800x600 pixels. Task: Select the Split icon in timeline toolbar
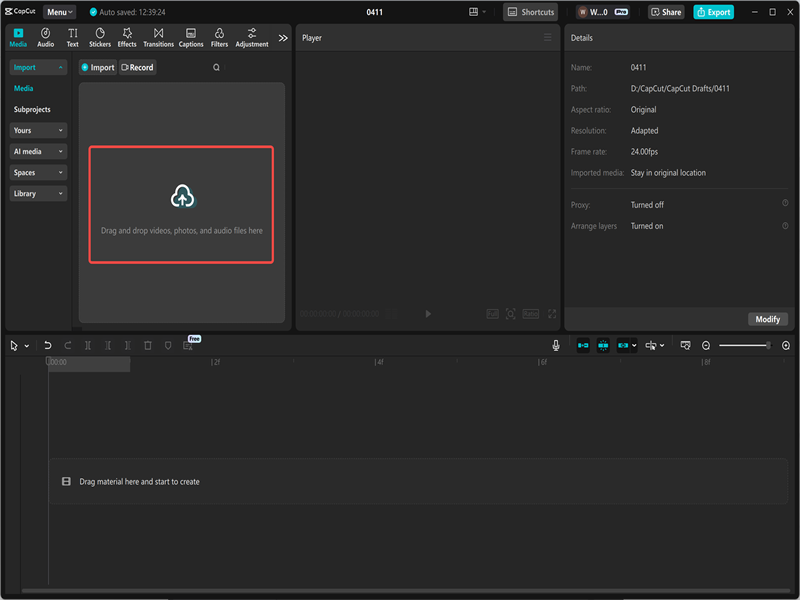(x=89, y=345)
